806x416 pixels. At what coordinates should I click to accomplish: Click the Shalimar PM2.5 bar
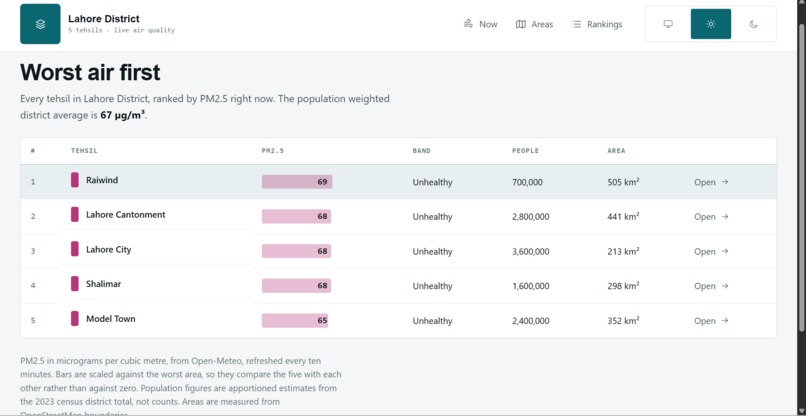296,286
